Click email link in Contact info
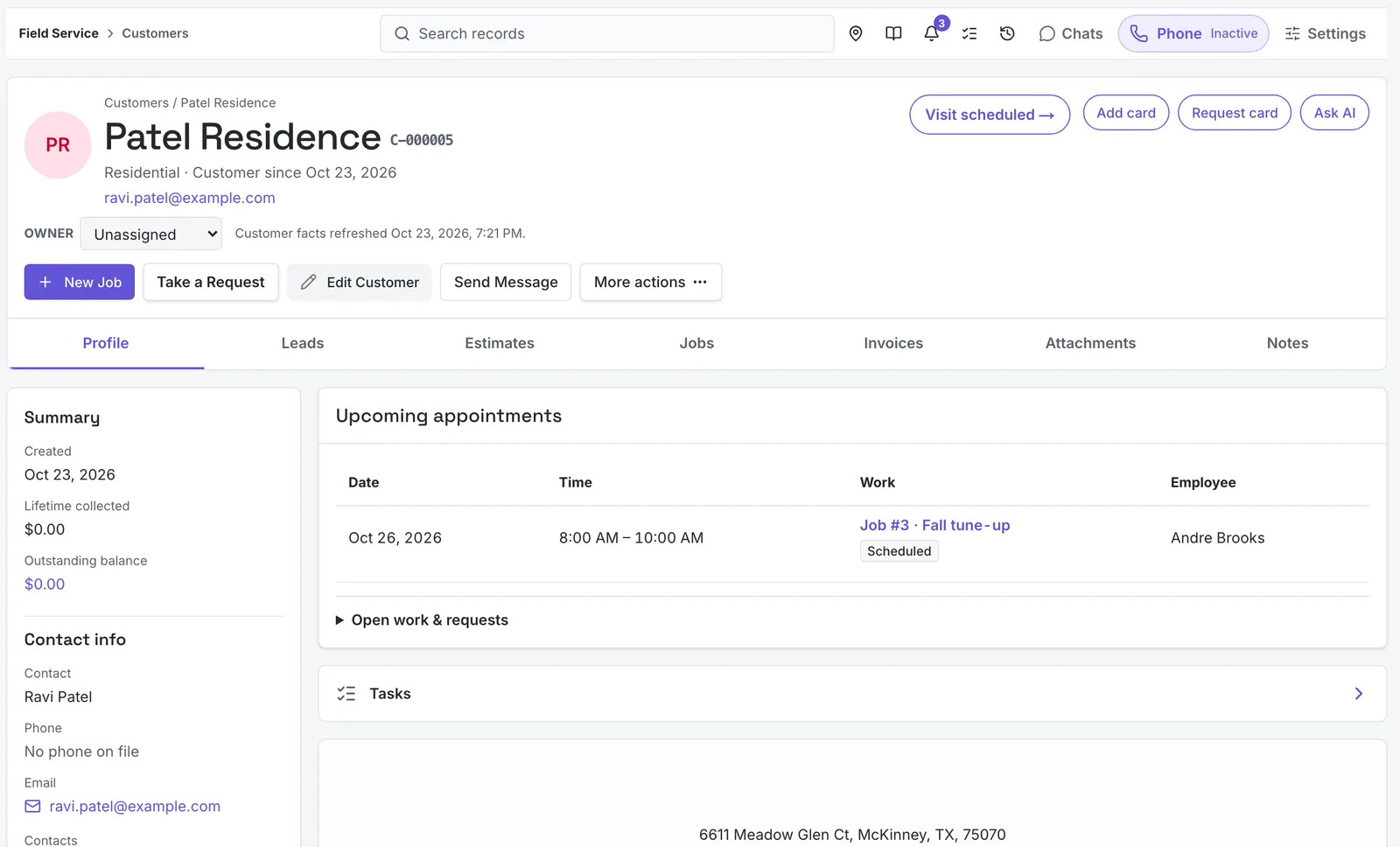Screen dimensions: 1400x847 coord(135,806)
